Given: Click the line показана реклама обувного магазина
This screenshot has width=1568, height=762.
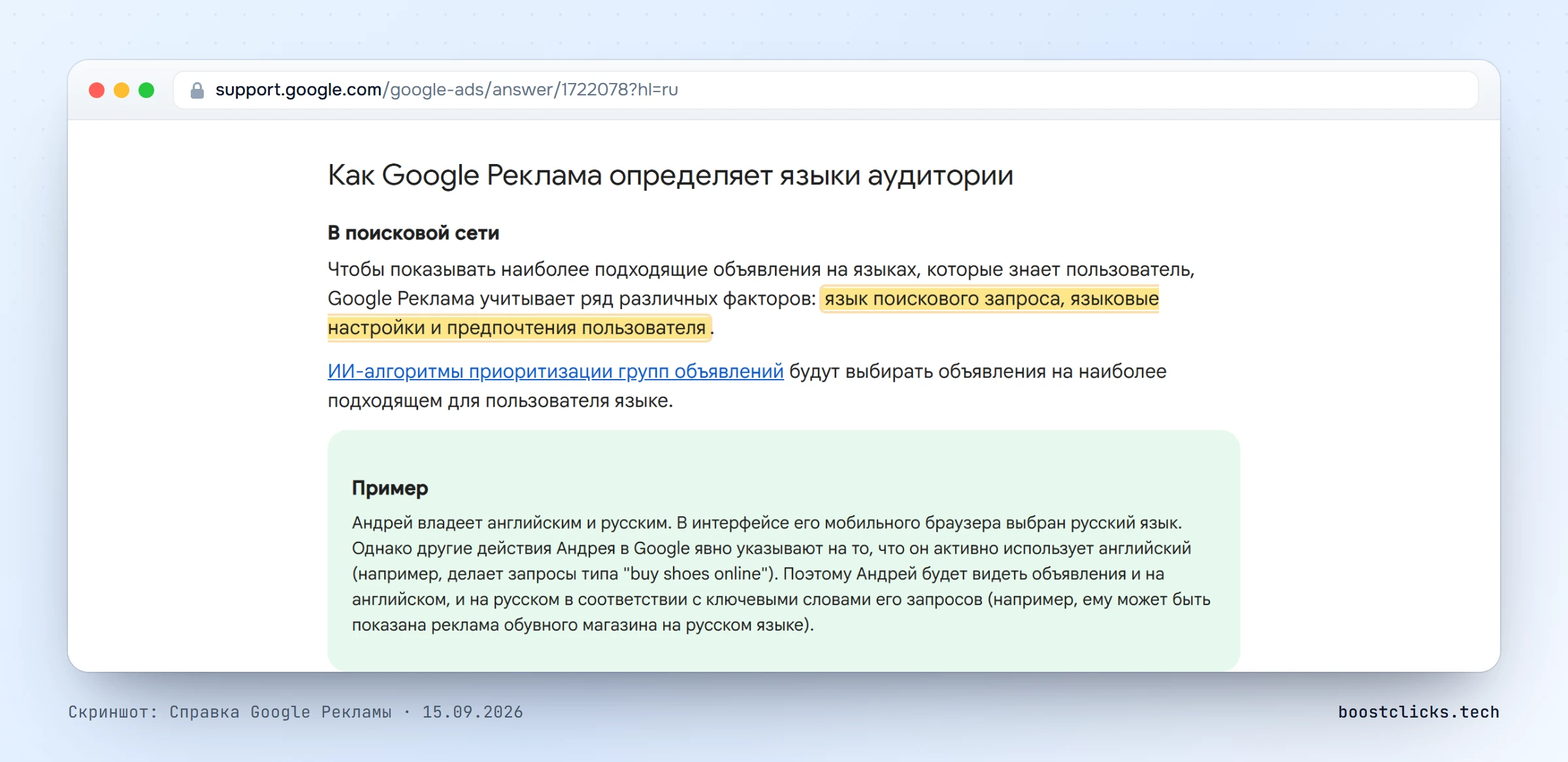Looking at the screenshot, I should coord(583,625).
